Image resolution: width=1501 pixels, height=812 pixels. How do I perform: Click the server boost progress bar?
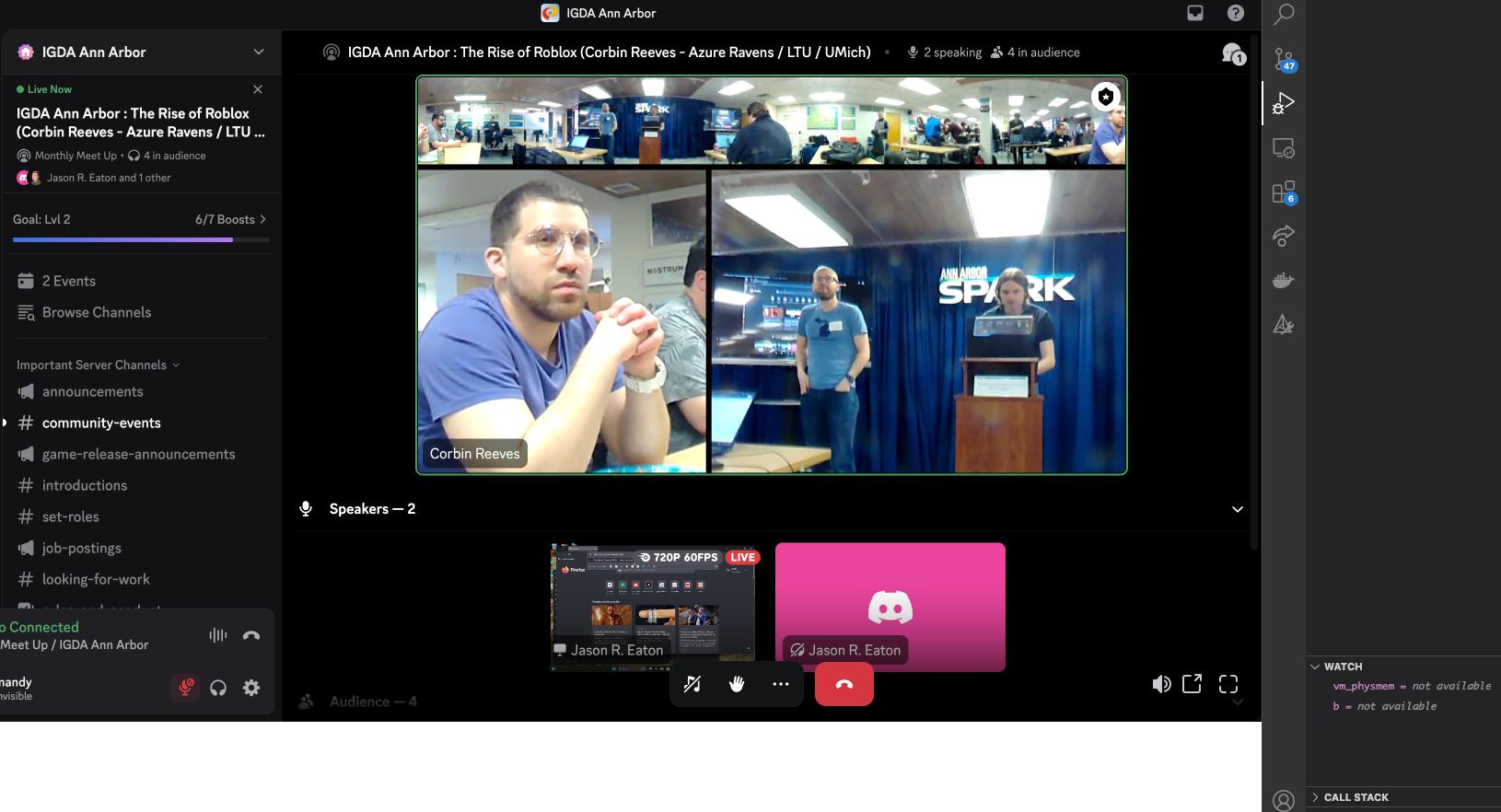pyautogui.click(x=141, y=239)
